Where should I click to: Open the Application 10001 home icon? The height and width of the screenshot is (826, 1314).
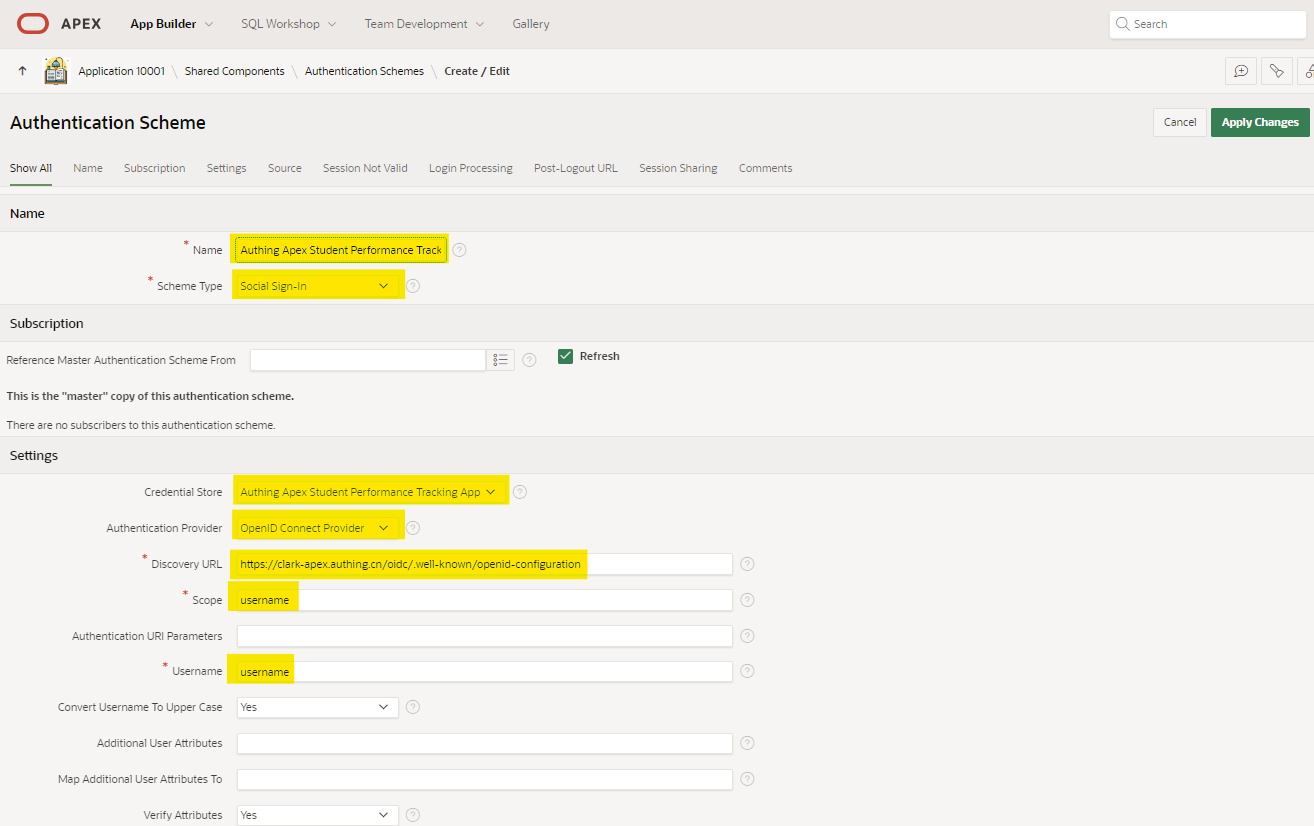56,71
